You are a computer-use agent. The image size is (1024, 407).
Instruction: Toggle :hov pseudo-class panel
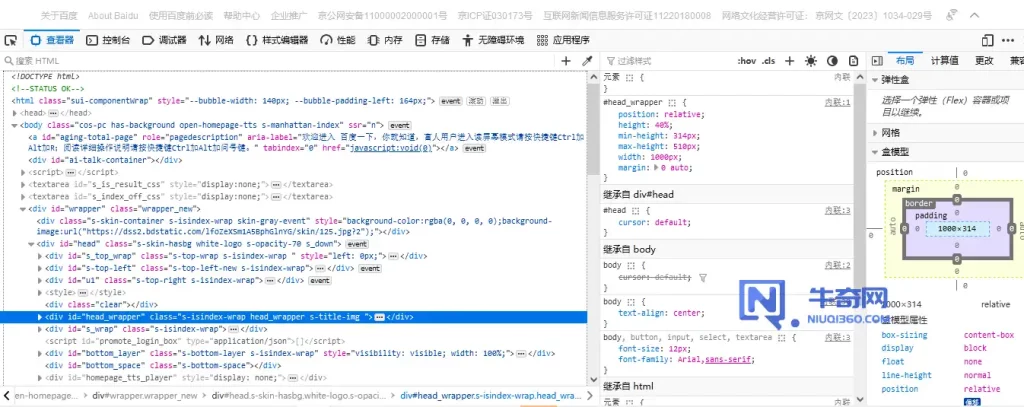click(x=746, y=61)
